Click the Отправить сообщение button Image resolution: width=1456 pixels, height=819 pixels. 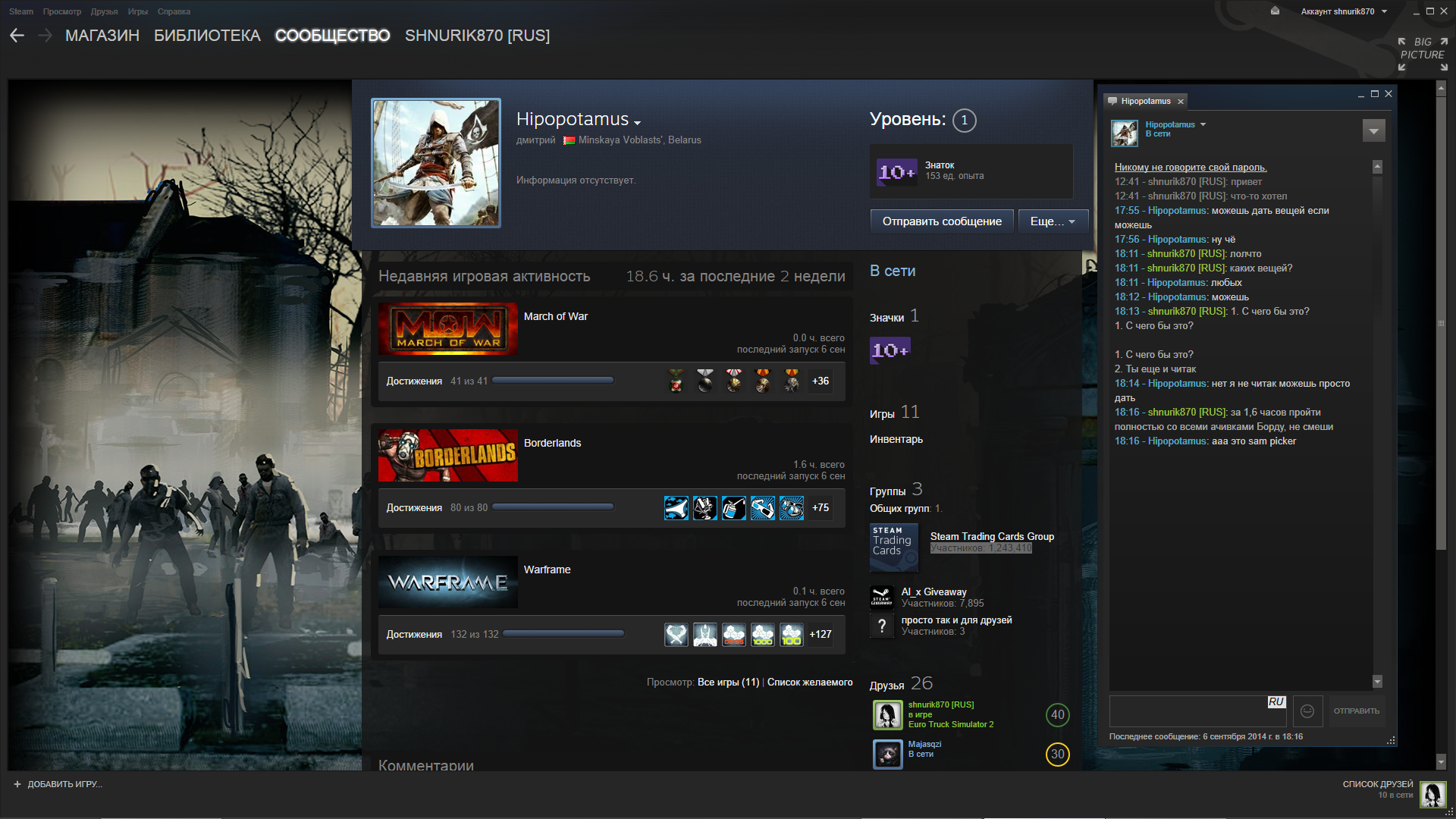(x=941, y=221)
